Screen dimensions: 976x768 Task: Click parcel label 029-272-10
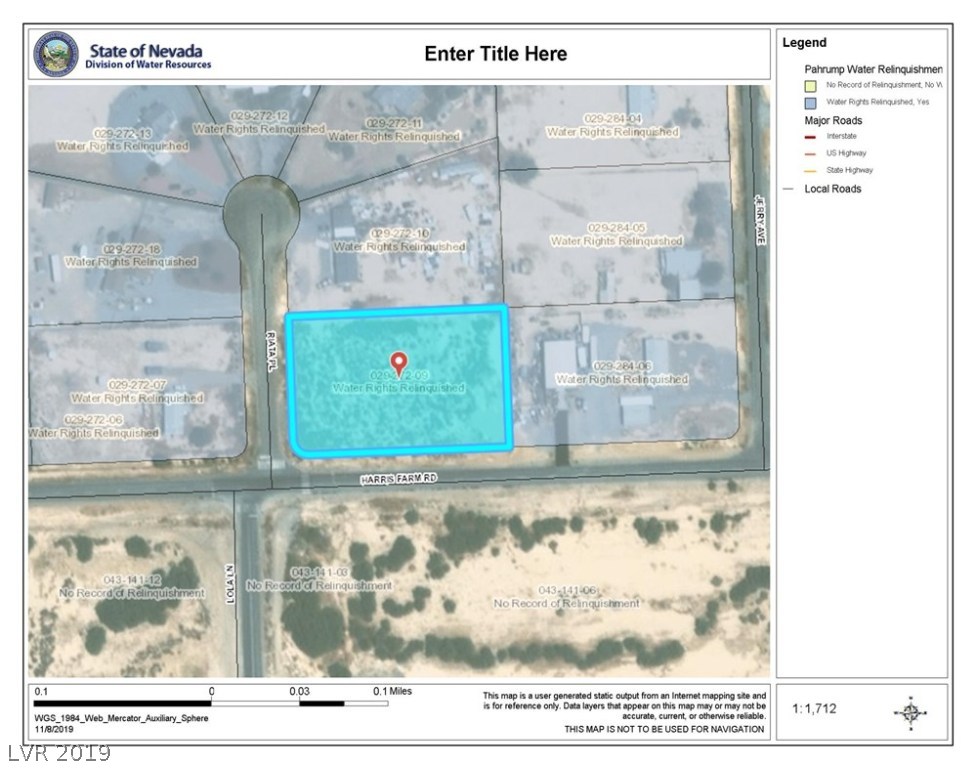(400, 234)
